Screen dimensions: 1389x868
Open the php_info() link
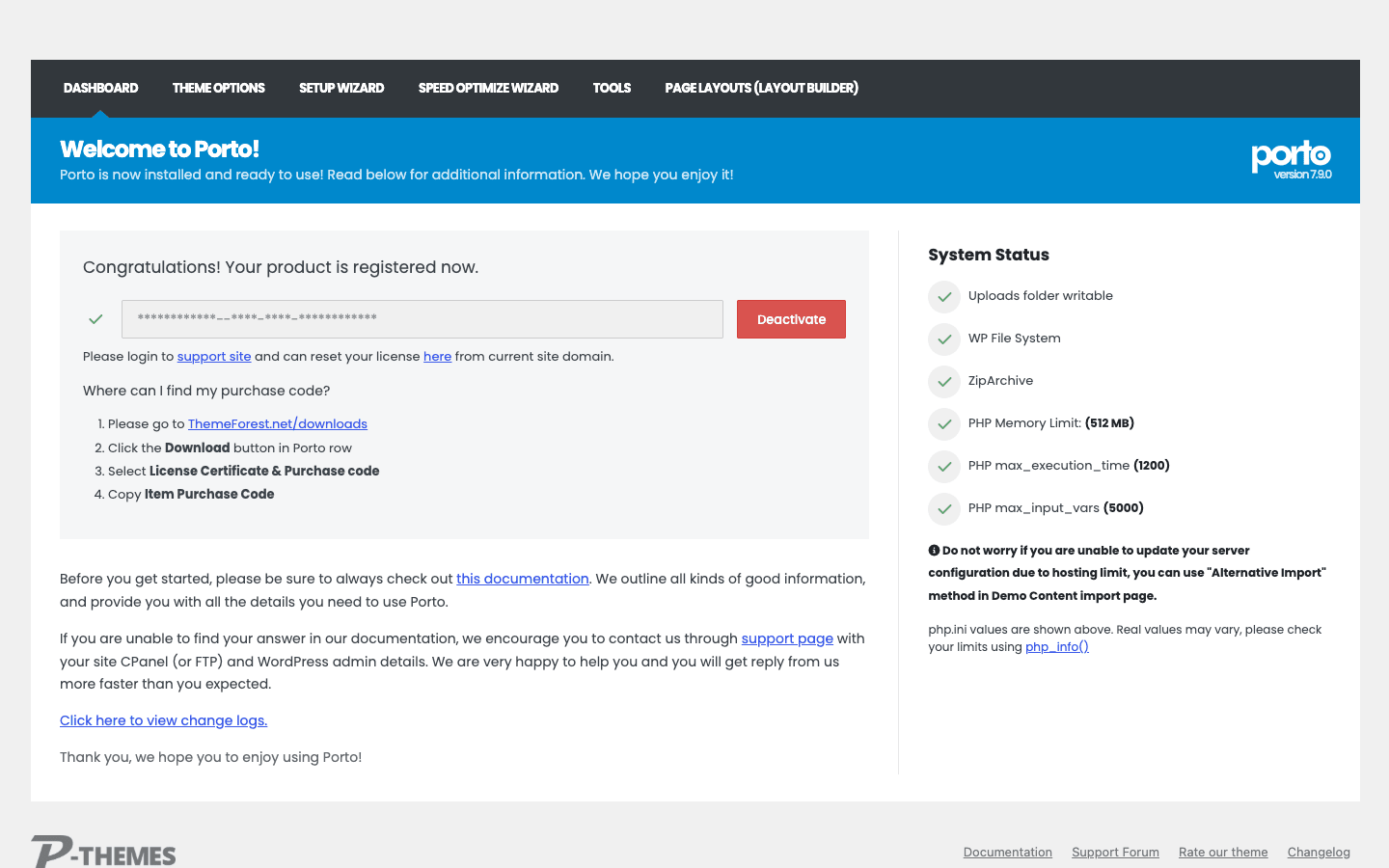pyautogui.click(x=1057, y=646)
